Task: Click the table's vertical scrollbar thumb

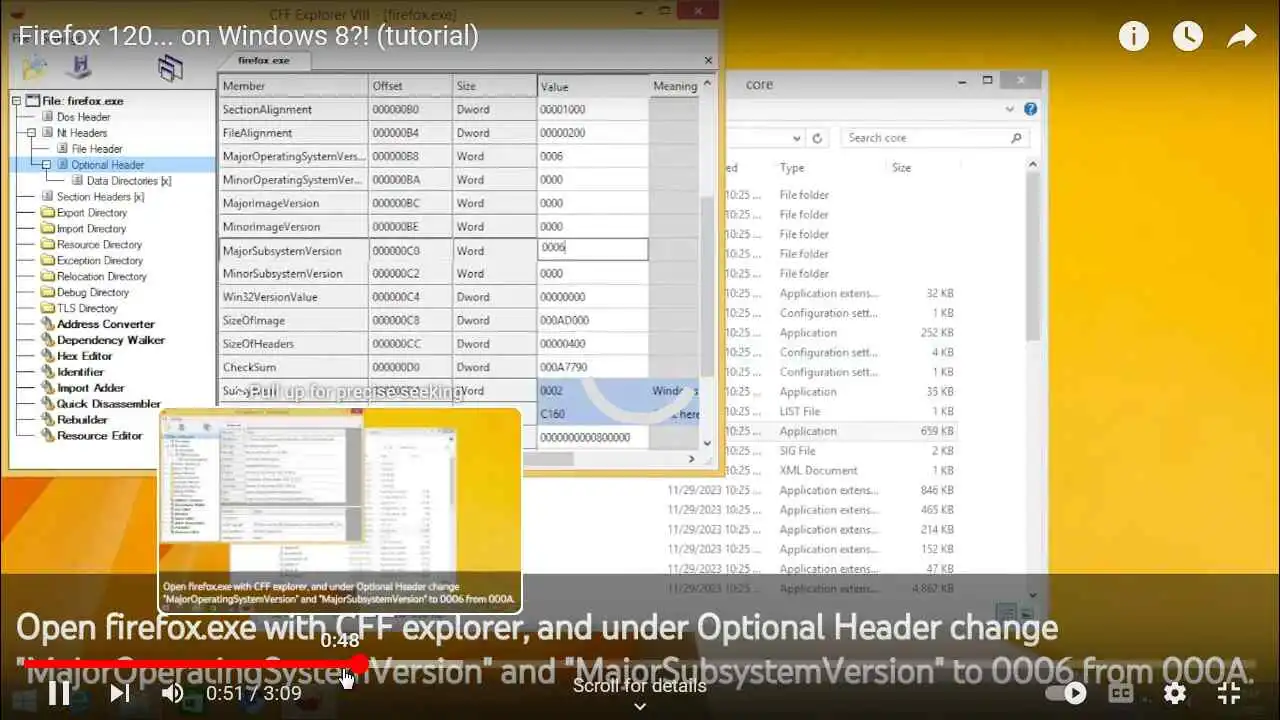Action: (708, 285)
